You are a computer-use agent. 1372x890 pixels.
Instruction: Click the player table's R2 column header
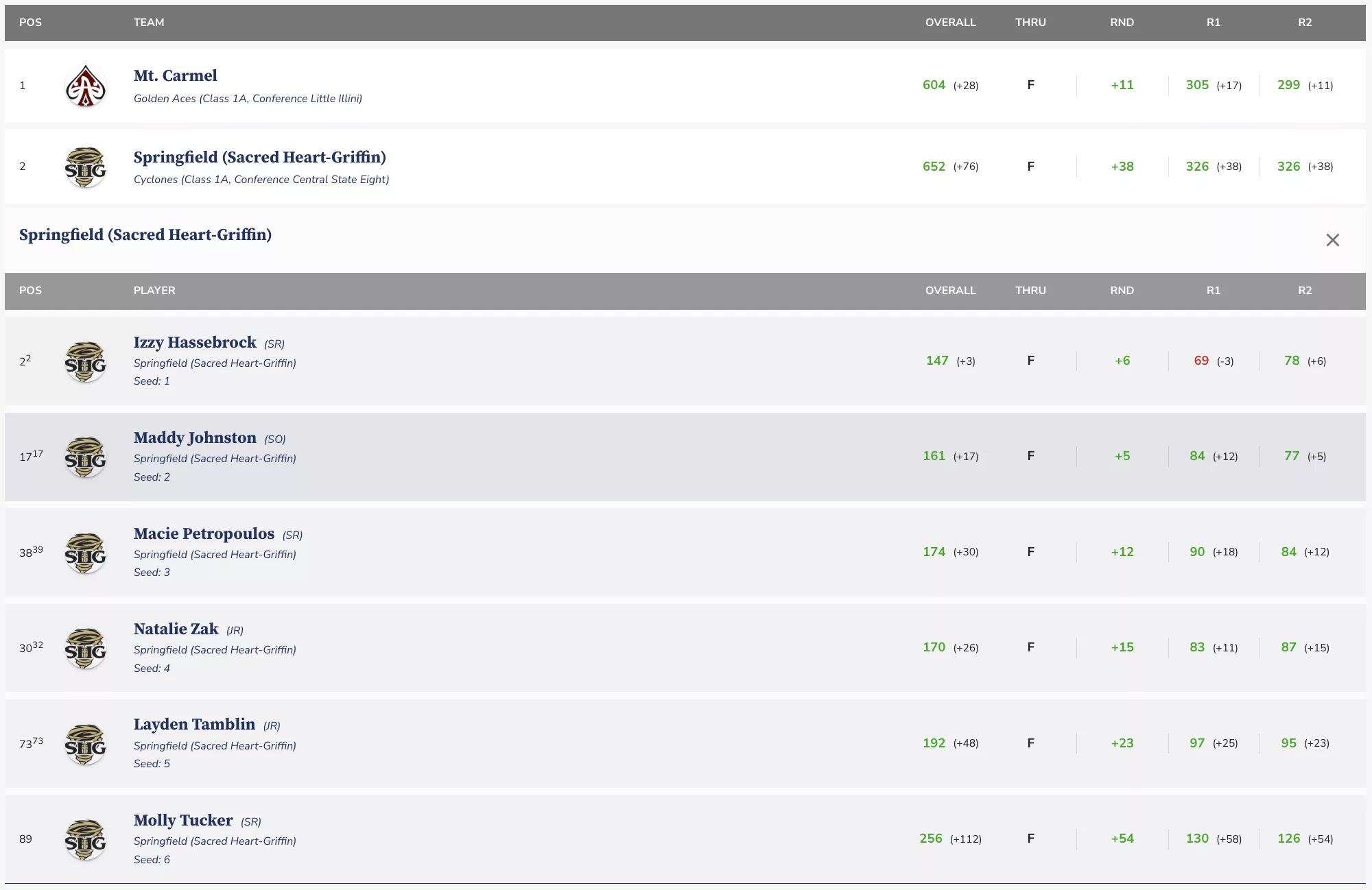[x=1305, y=291]
